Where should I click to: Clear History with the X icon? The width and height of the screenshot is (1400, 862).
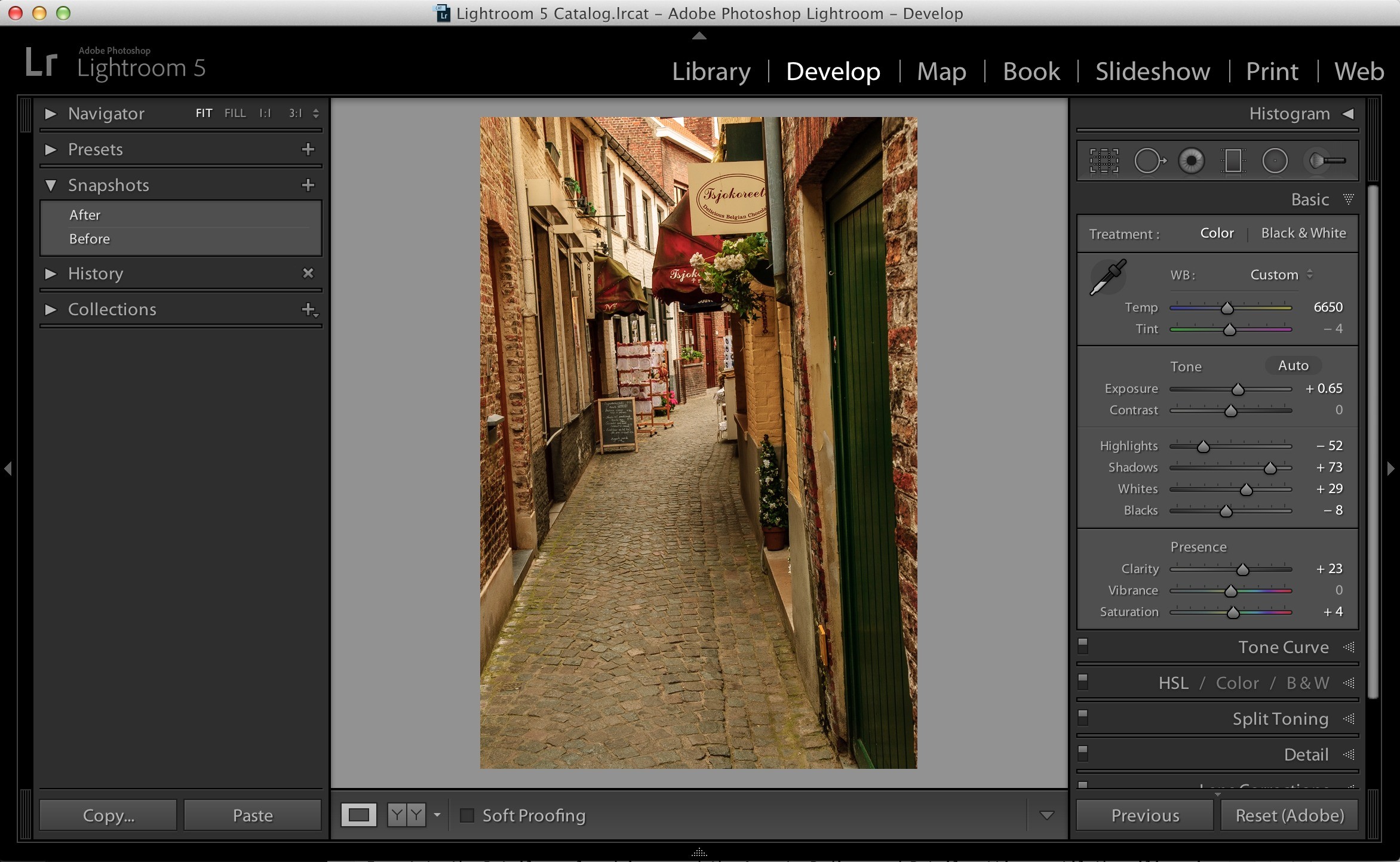tap(308, 273)
